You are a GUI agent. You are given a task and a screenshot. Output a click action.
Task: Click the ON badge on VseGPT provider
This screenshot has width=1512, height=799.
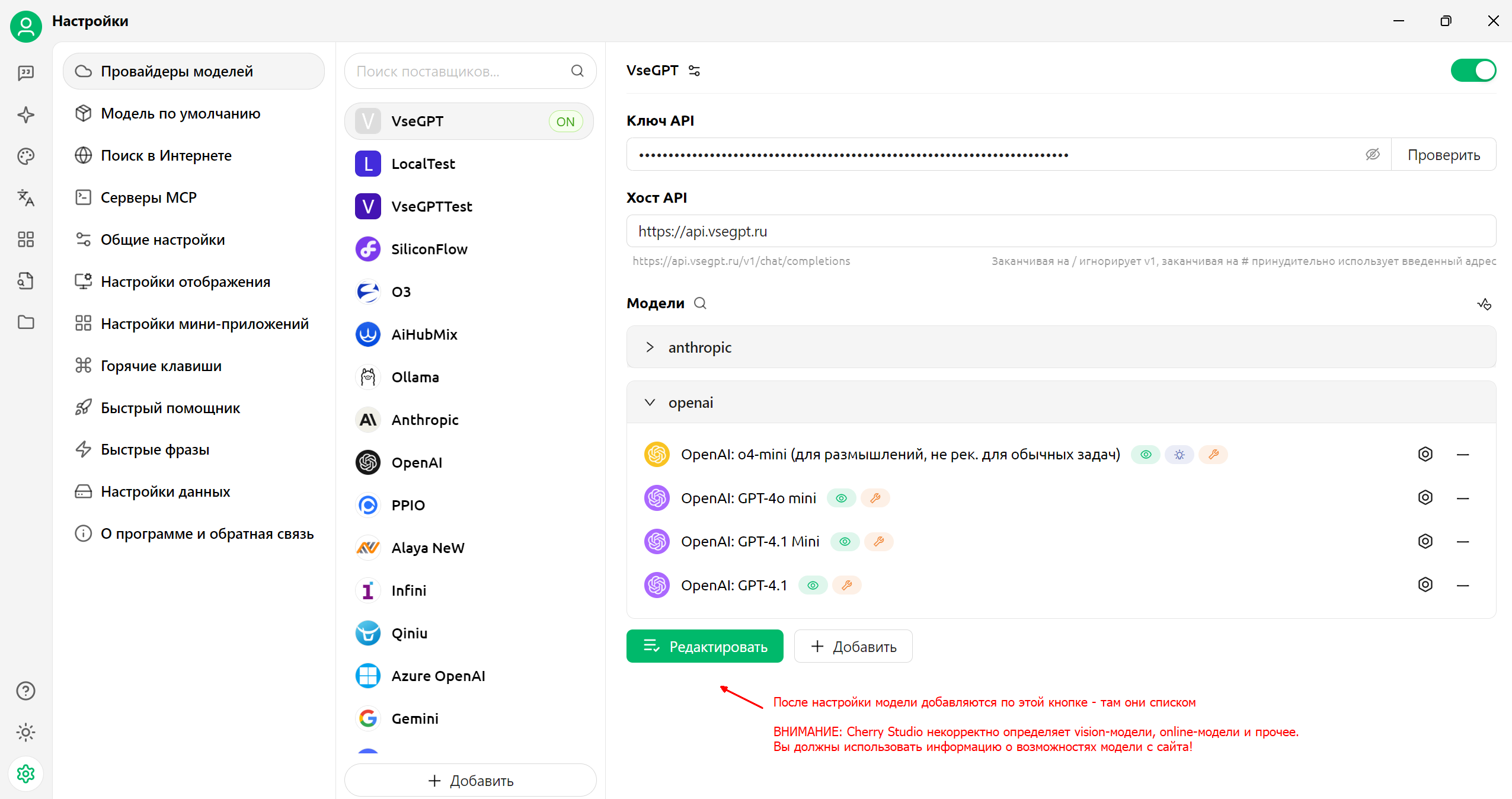(565, 122)
